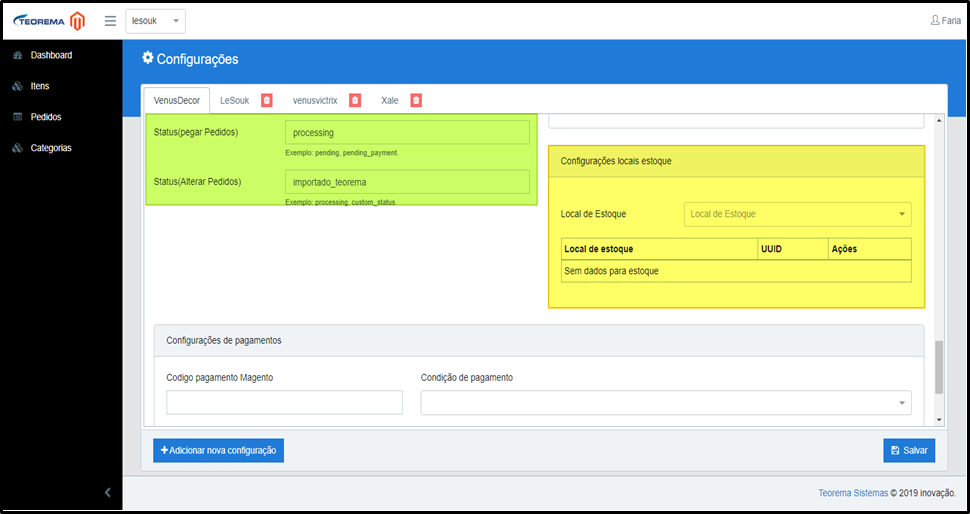Open Dashboard in the sidebar
The height and width of the screenshot is (514, 970).
[51, 55]
